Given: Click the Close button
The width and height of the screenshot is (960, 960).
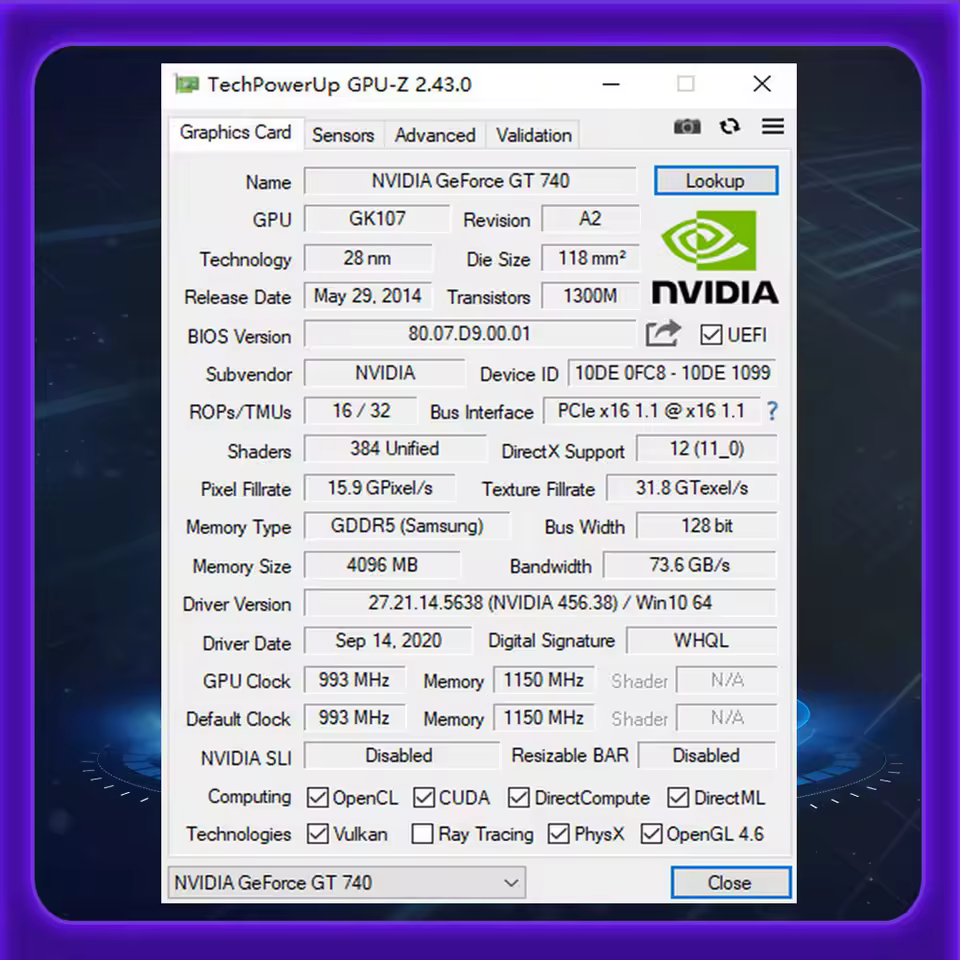Looking at the screenshot, I should [x=730, y=882].
